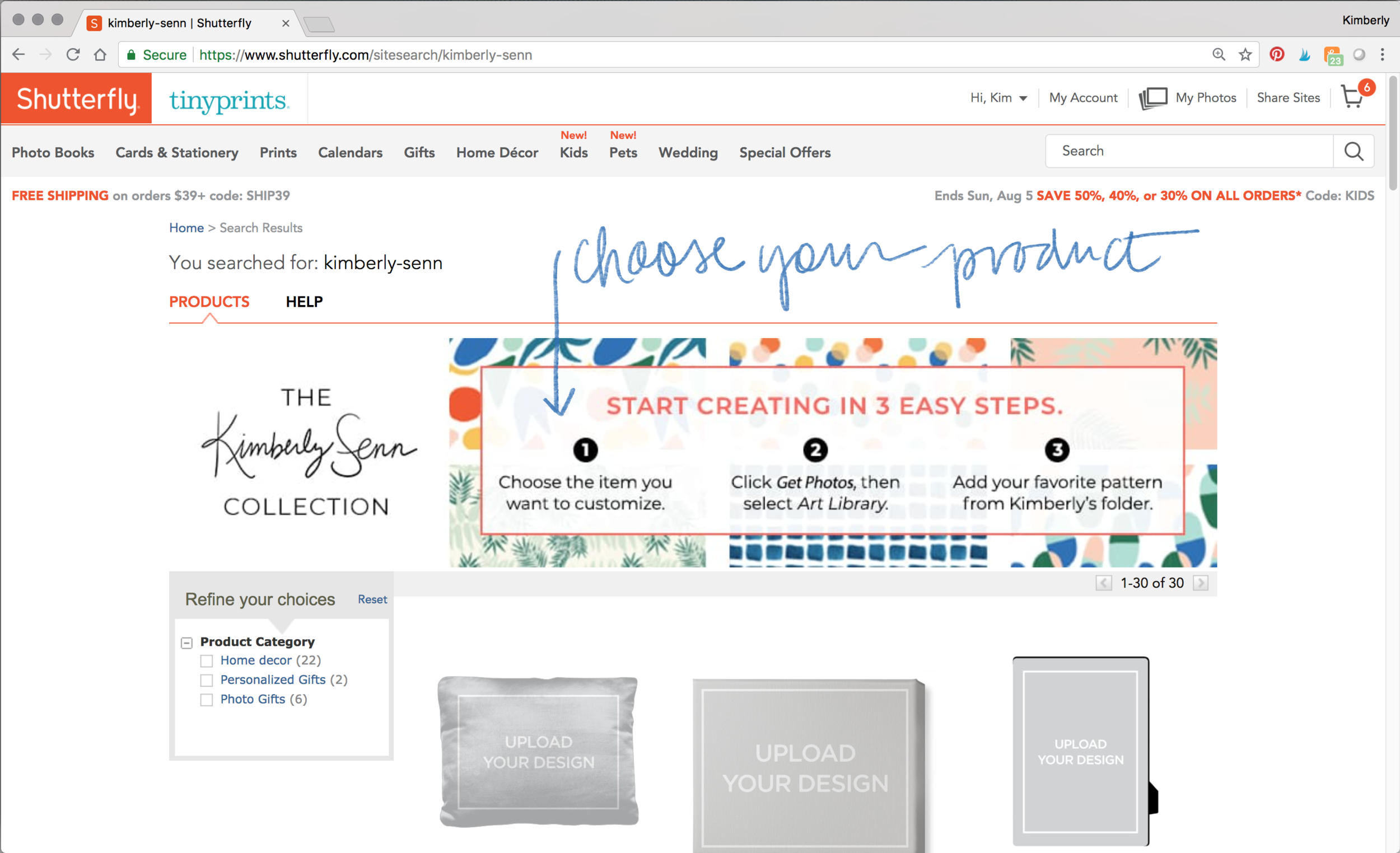Select the PRODUCTS tab
The width and height of the screenshot is (1400, 853).
pyautogui.click(x=209, y=302)
